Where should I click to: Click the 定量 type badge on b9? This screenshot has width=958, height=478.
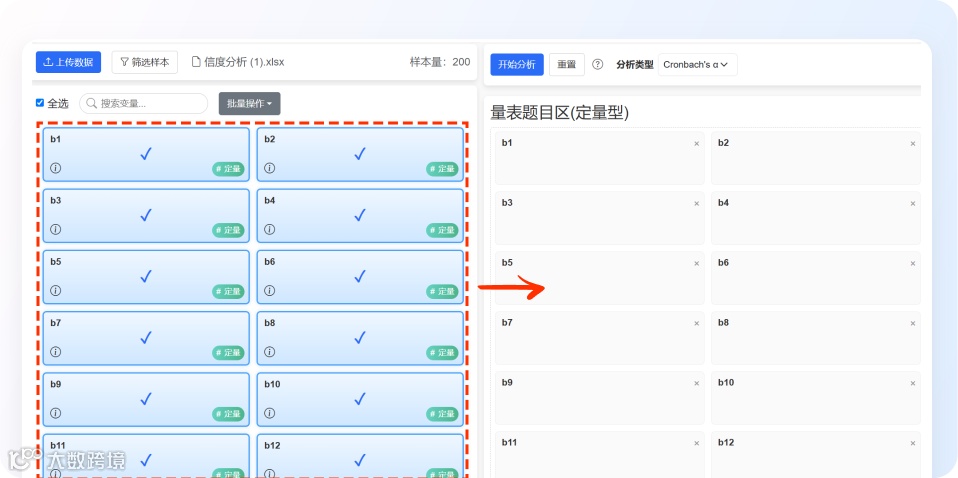click(x=229, y=414)
